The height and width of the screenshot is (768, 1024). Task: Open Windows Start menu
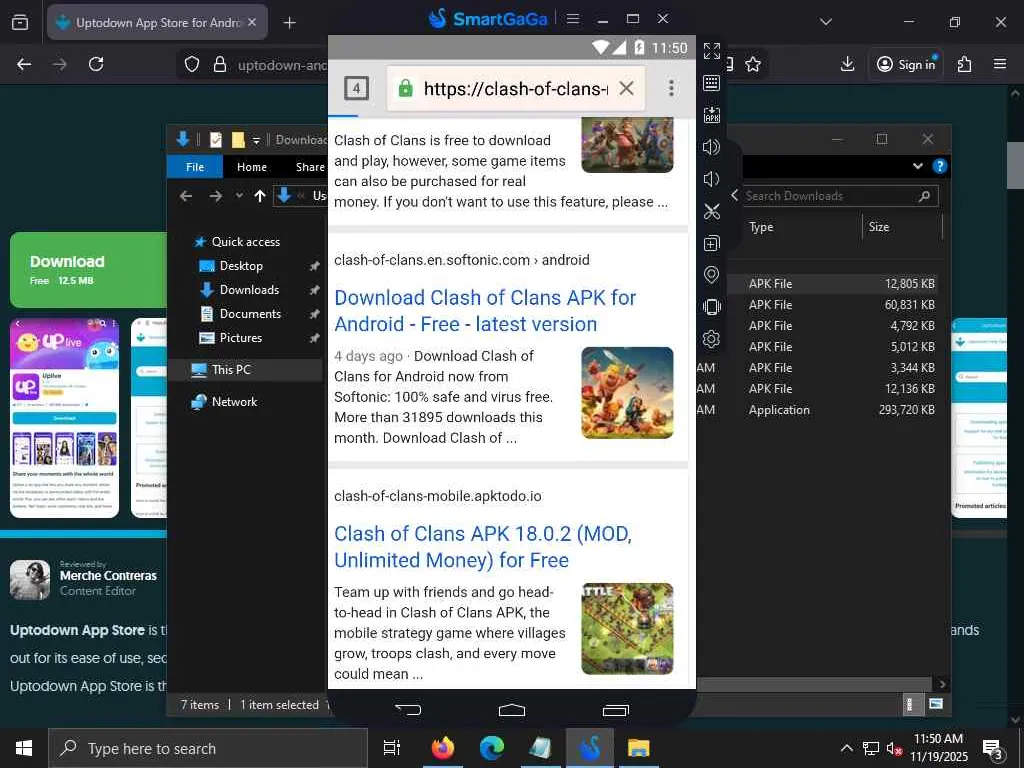24,748
